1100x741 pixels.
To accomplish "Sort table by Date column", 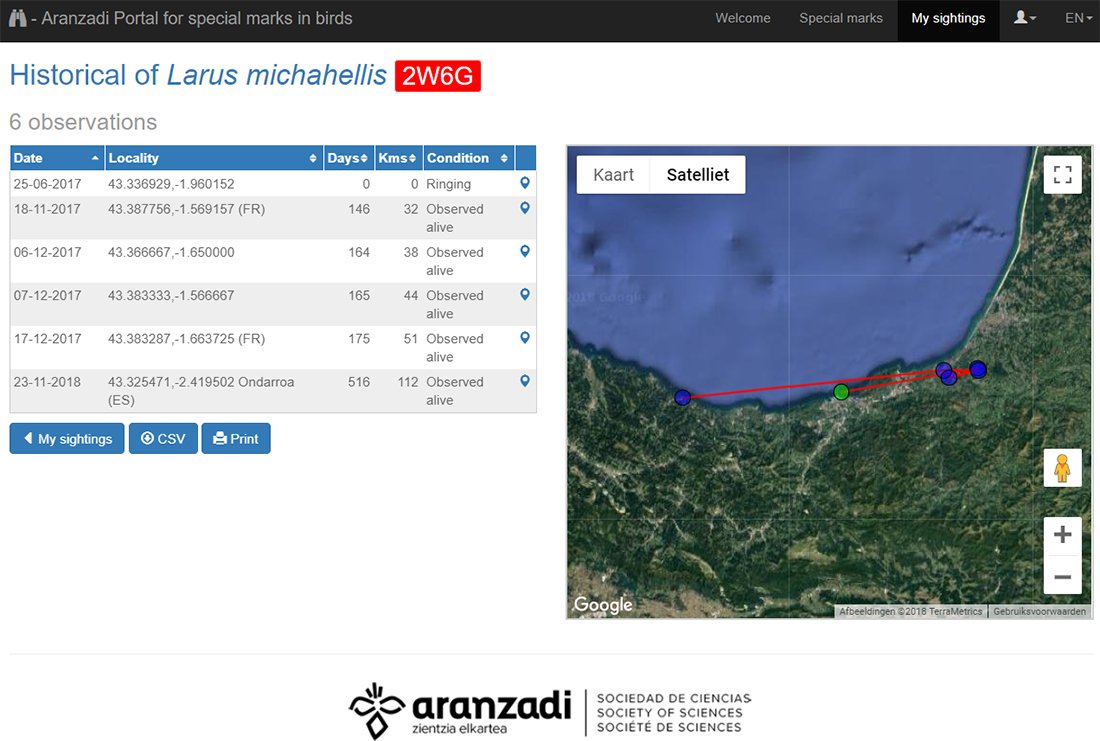I will pos(56,158).
